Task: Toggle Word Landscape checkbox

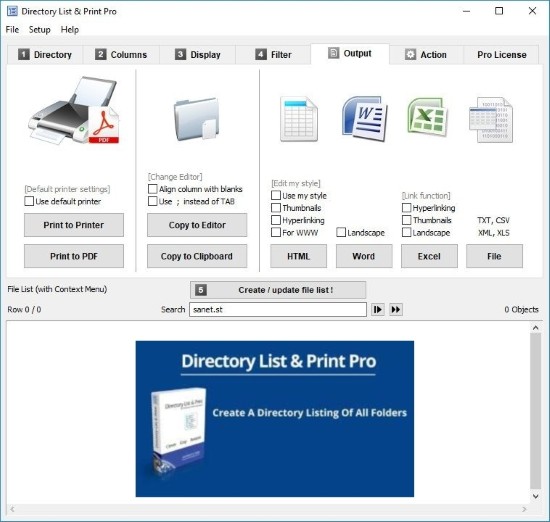Action: tap(341, 232)
